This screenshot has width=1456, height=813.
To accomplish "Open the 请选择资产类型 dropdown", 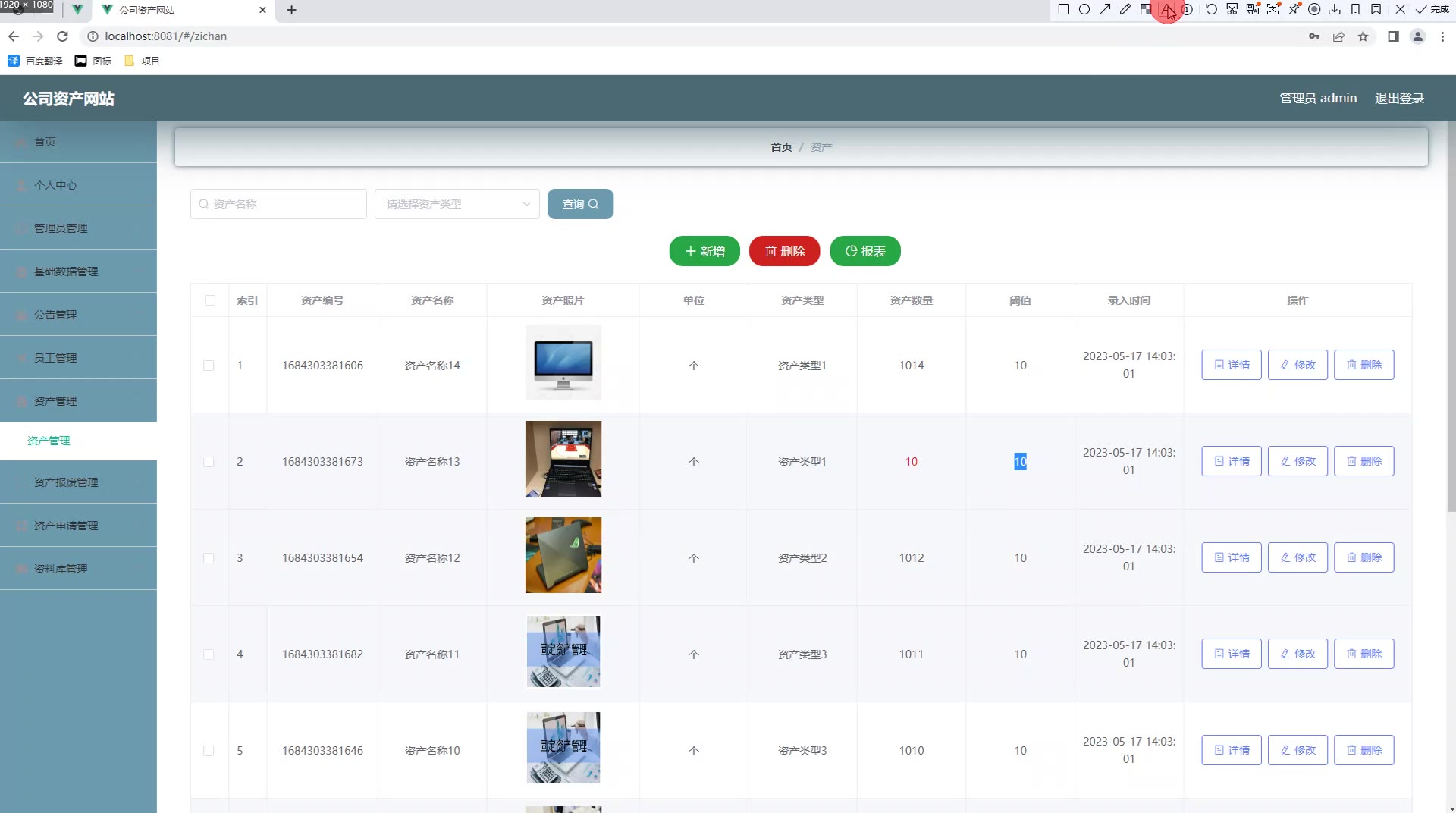I will [x=457, y=204].
